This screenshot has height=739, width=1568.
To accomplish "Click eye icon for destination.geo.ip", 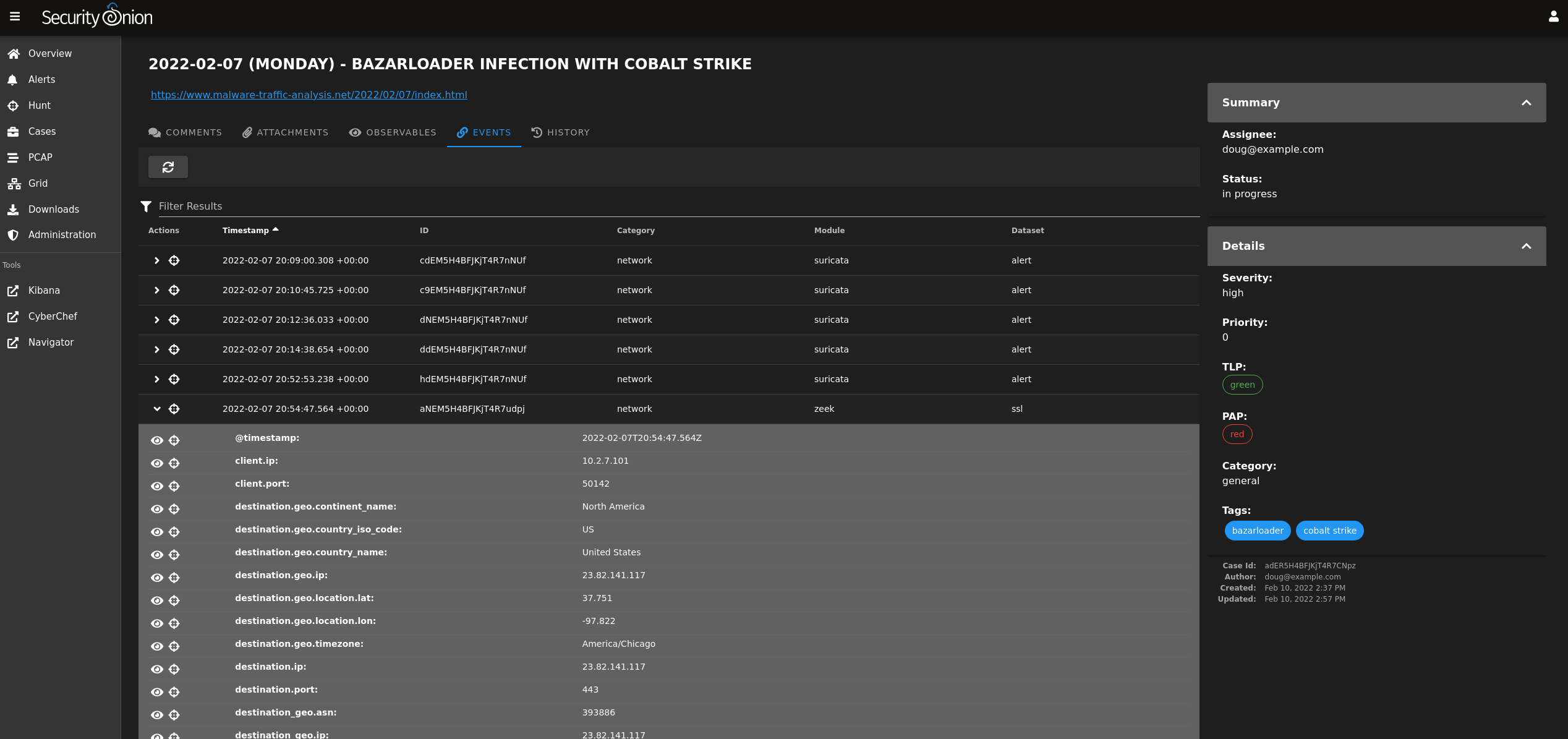I will [x=157, y=578].
